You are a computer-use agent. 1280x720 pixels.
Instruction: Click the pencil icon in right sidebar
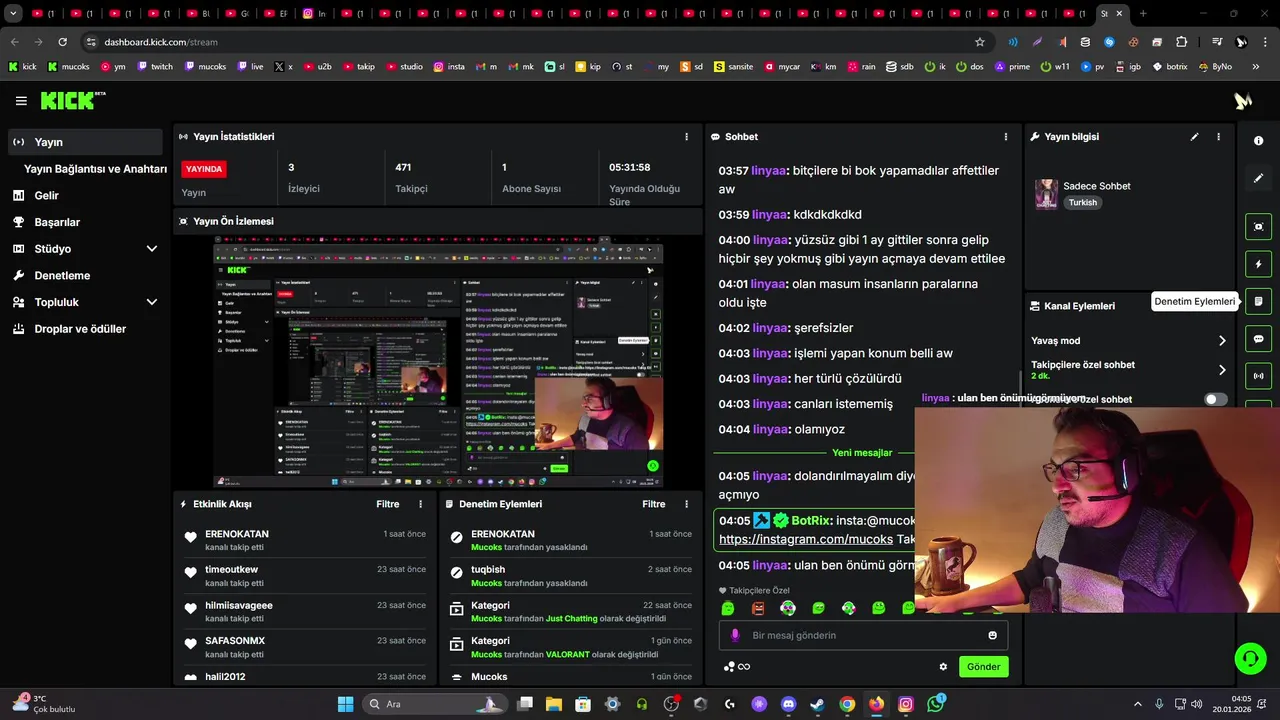(1258, 178)
